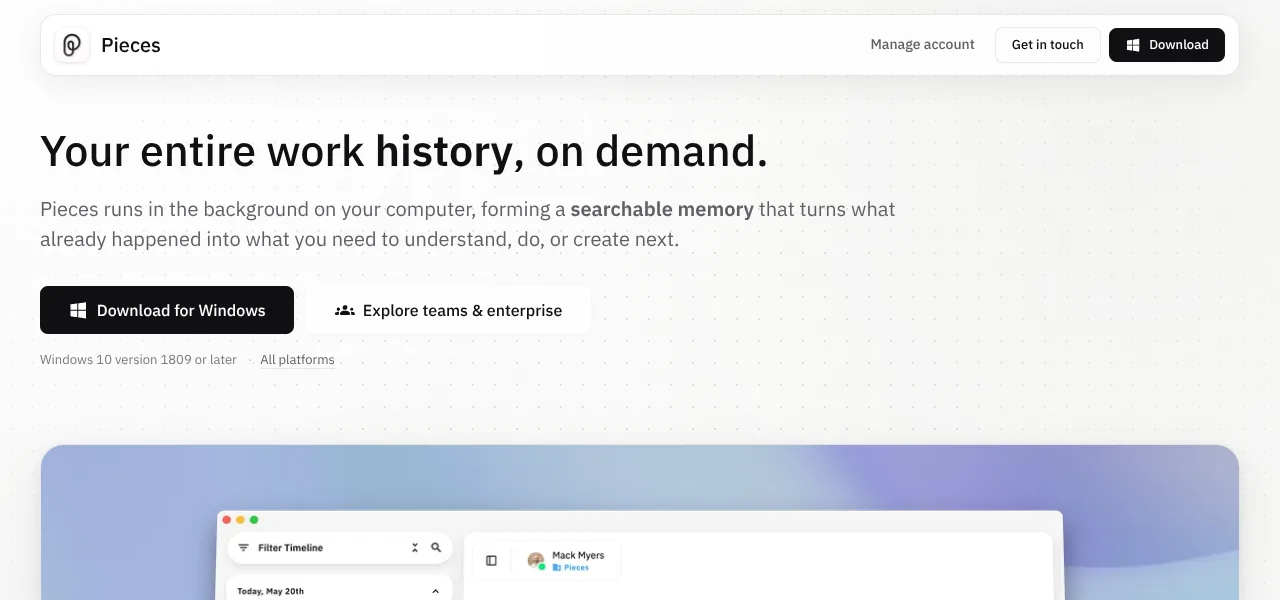Click the Filter Timeline field in mockup
Screen dimensions: 1280x600
[x=340, y=548]
